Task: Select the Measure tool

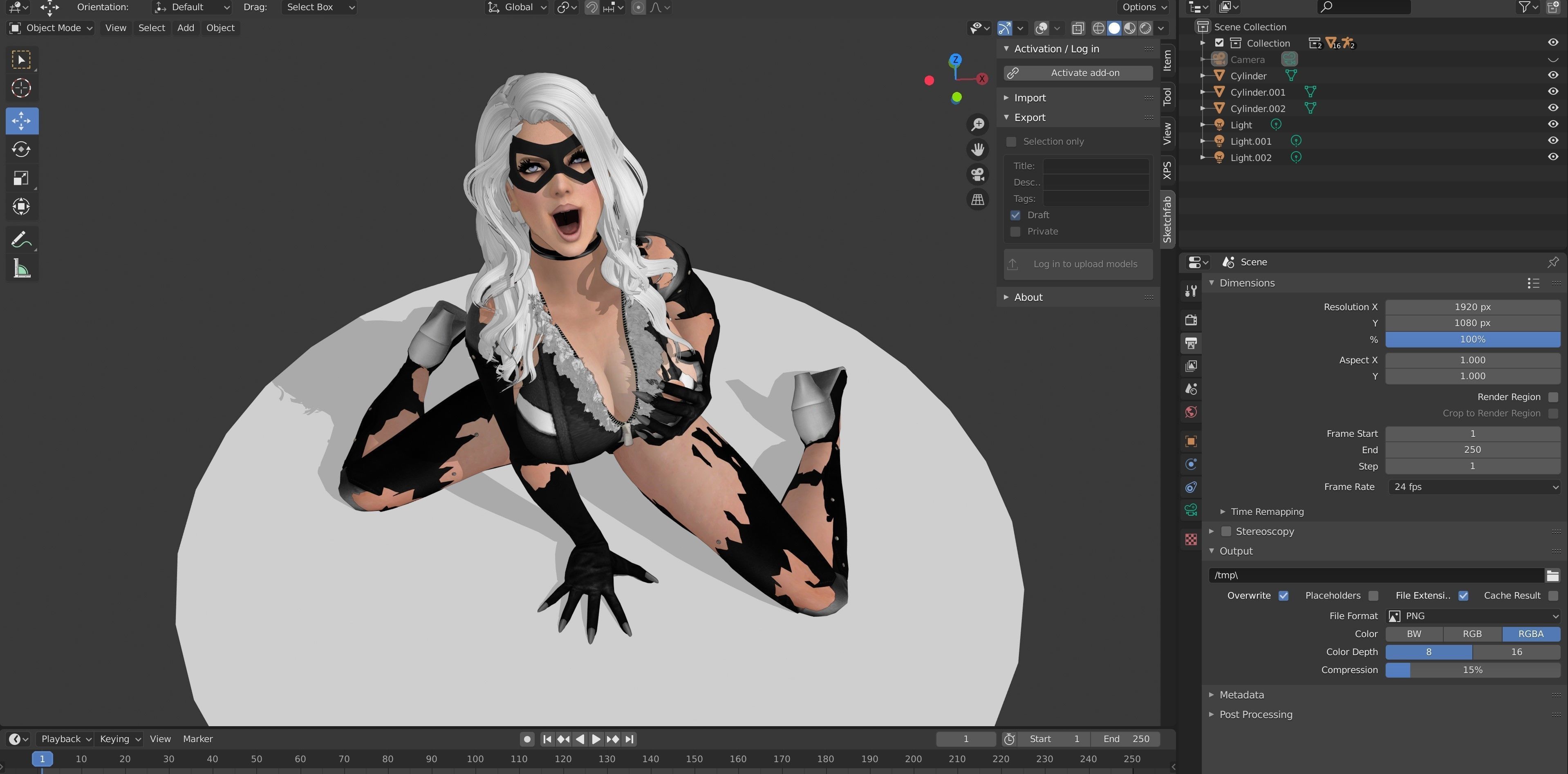Action: point(21,268)
